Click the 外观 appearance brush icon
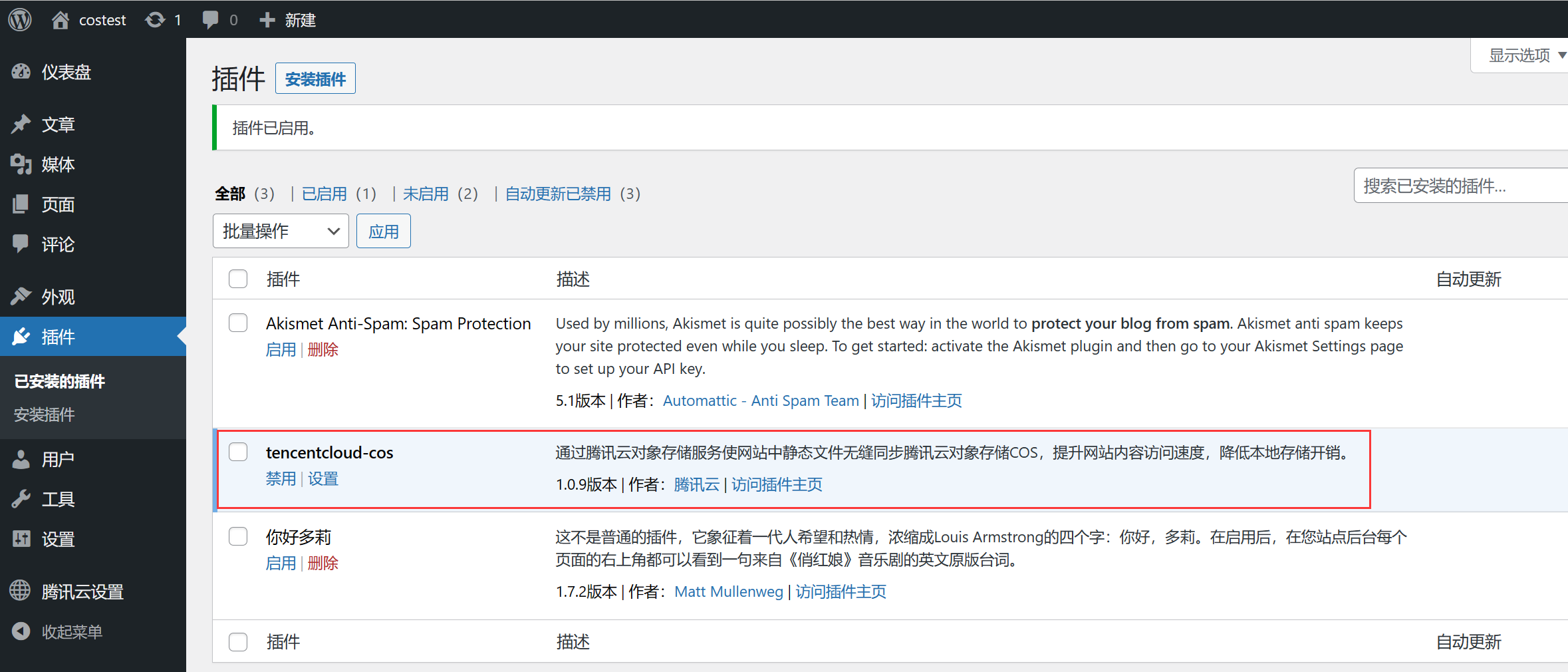Screen dimensions: 1568x672 (21, 296)
